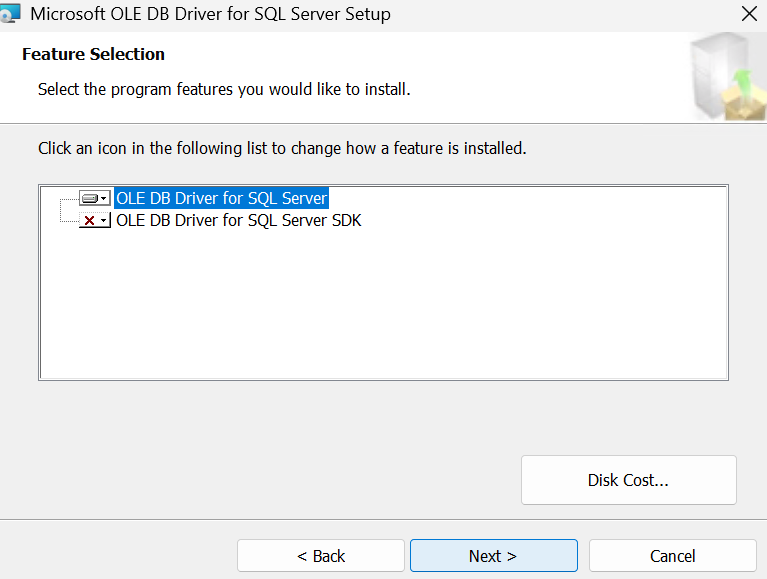The image size is (767, 579).
Task: Click the Feature Selection heading
Action: point(93,54)
